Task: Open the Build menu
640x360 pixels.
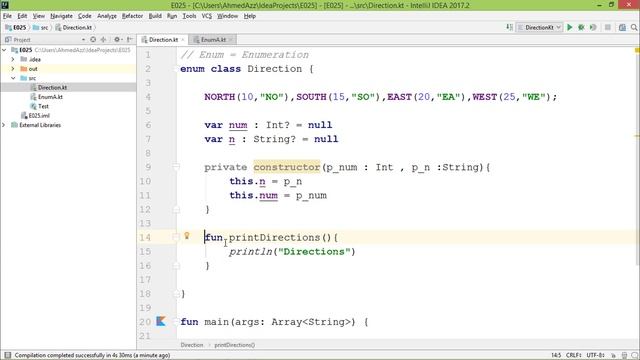Action: [x=155, y=16]
